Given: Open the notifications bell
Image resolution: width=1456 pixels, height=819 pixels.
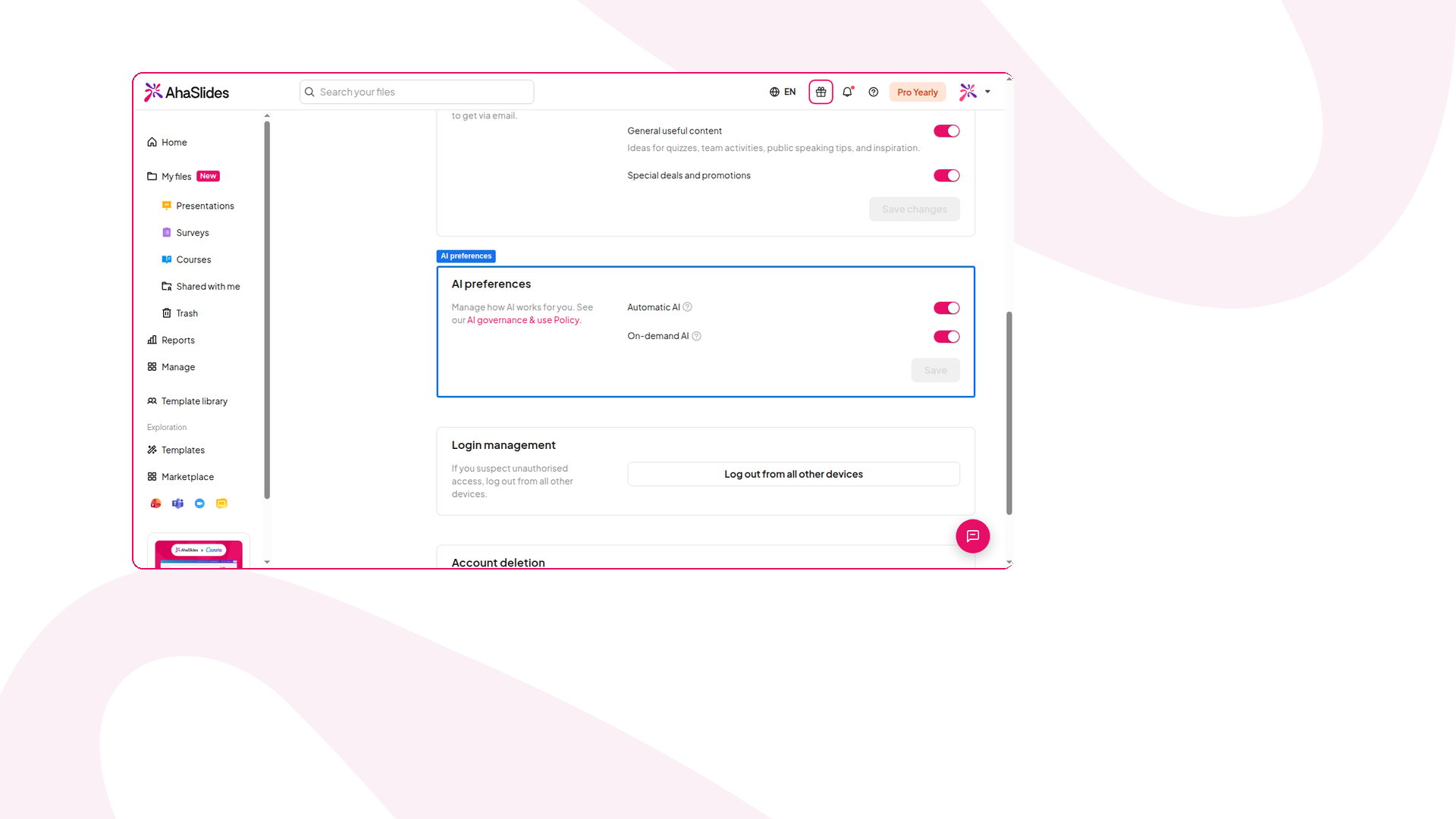Looking at the screenshot, I should [848, 92].
